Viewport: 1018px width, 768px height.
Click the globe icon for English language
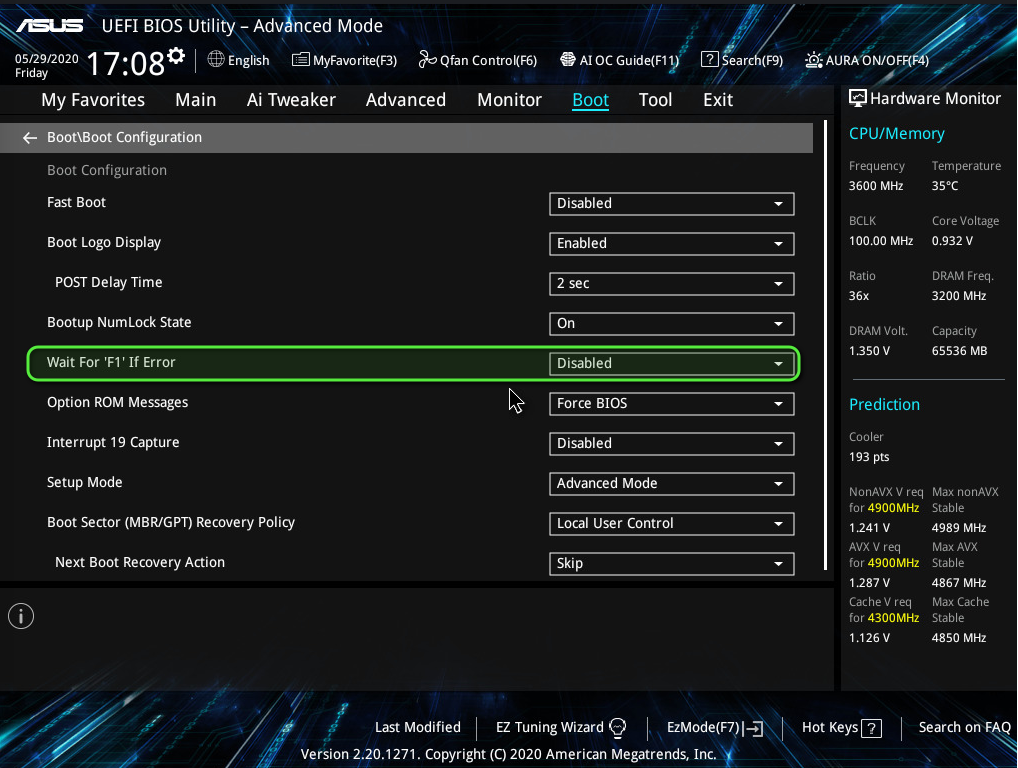click(x=216, y=60)
